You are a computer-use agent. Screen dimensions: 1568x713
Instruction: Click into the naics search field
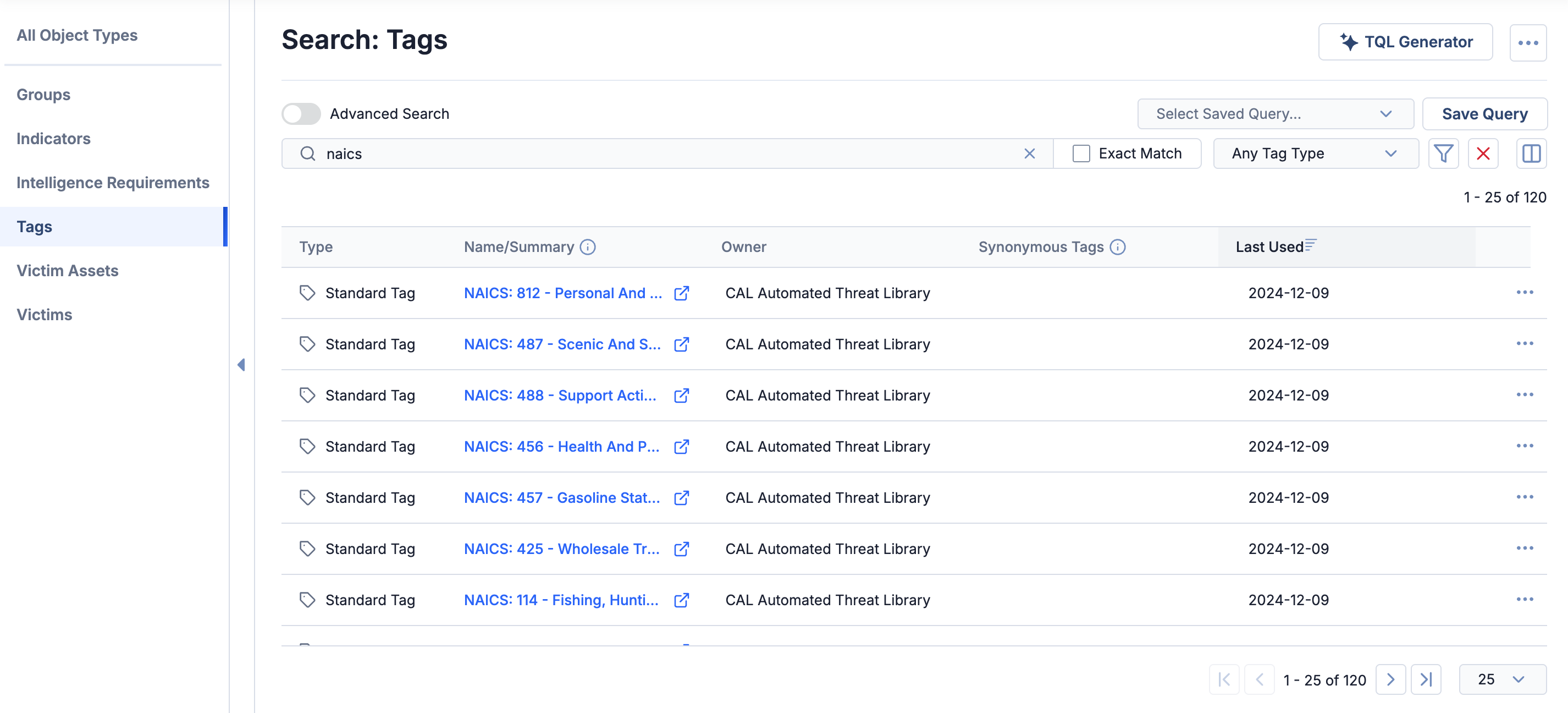pos(670,153)
